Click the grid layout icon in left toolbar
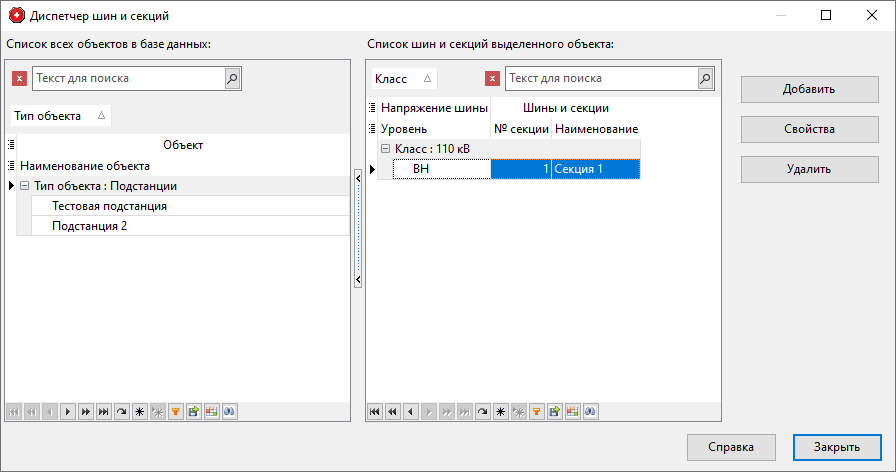This screenshot has width=896, height=472. click(211, 411)
